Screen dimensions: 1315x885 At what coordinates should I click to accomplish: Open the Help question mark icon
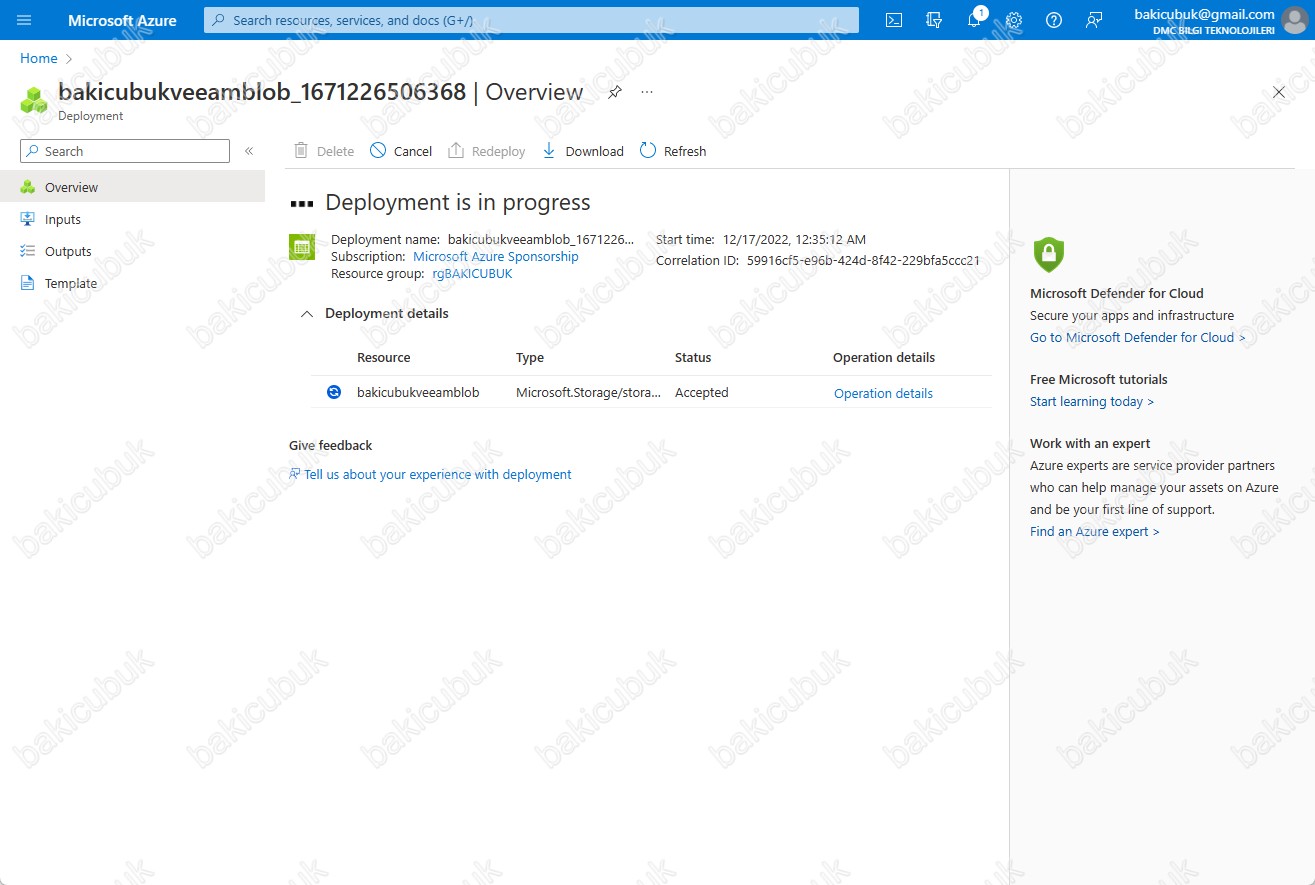click(x=1054, y=20)
